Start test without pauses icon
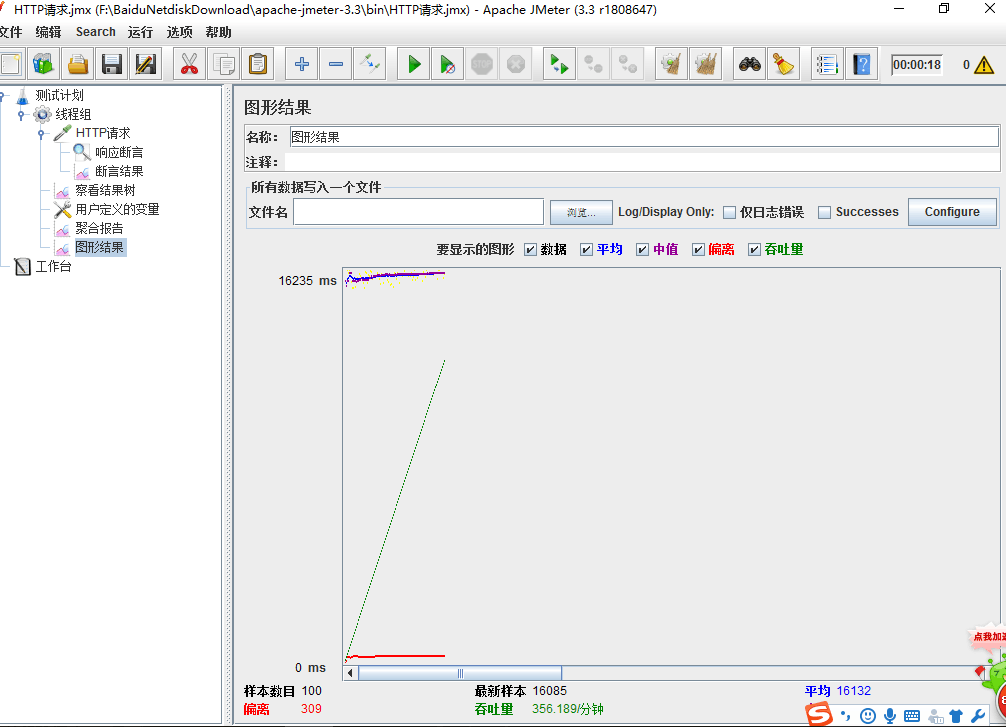Viewport: 1006px width, 727px height. pyautogui.click(x=448, y=64)
